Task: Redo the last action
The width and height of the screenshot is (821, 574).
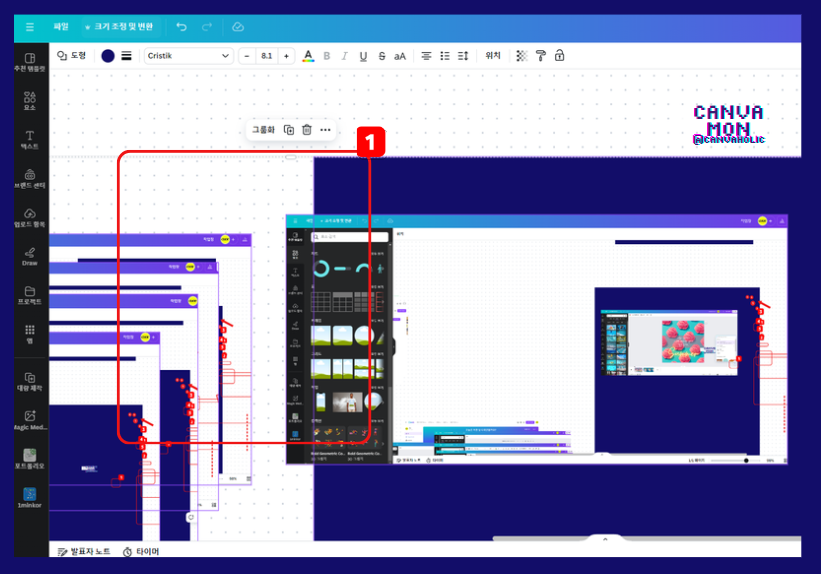Action: [x=207, y=27]
